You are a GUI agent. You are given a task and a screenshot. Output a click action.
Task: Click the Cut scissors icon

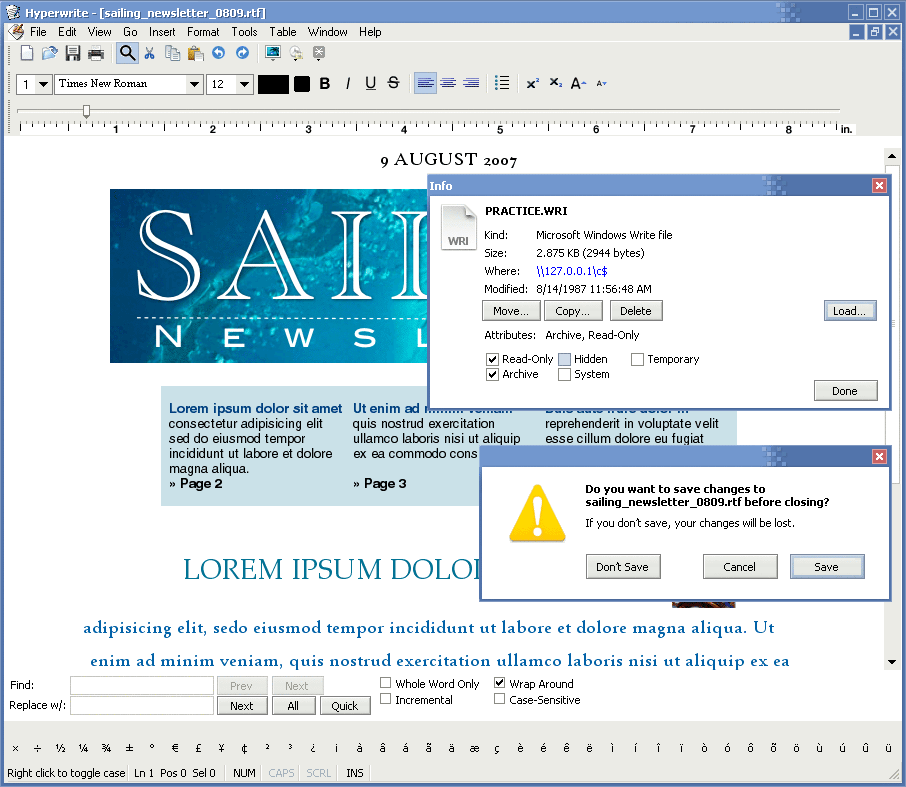pos(150,53)
